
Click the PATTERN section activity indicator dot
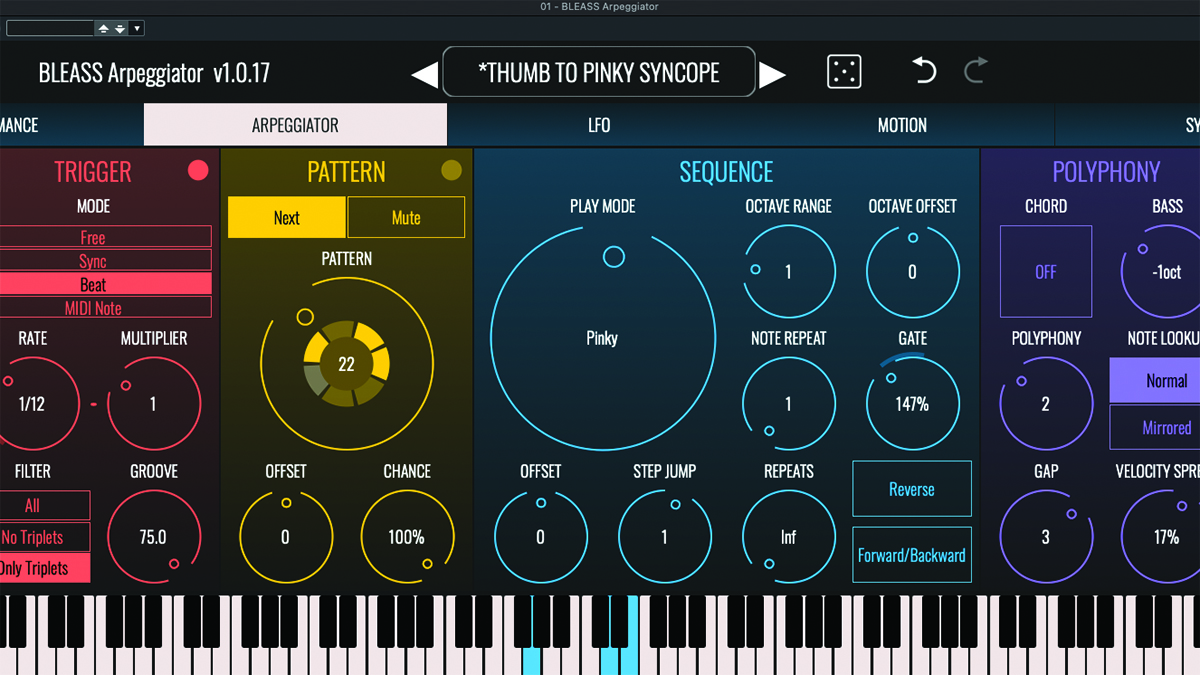pos(450,169)
